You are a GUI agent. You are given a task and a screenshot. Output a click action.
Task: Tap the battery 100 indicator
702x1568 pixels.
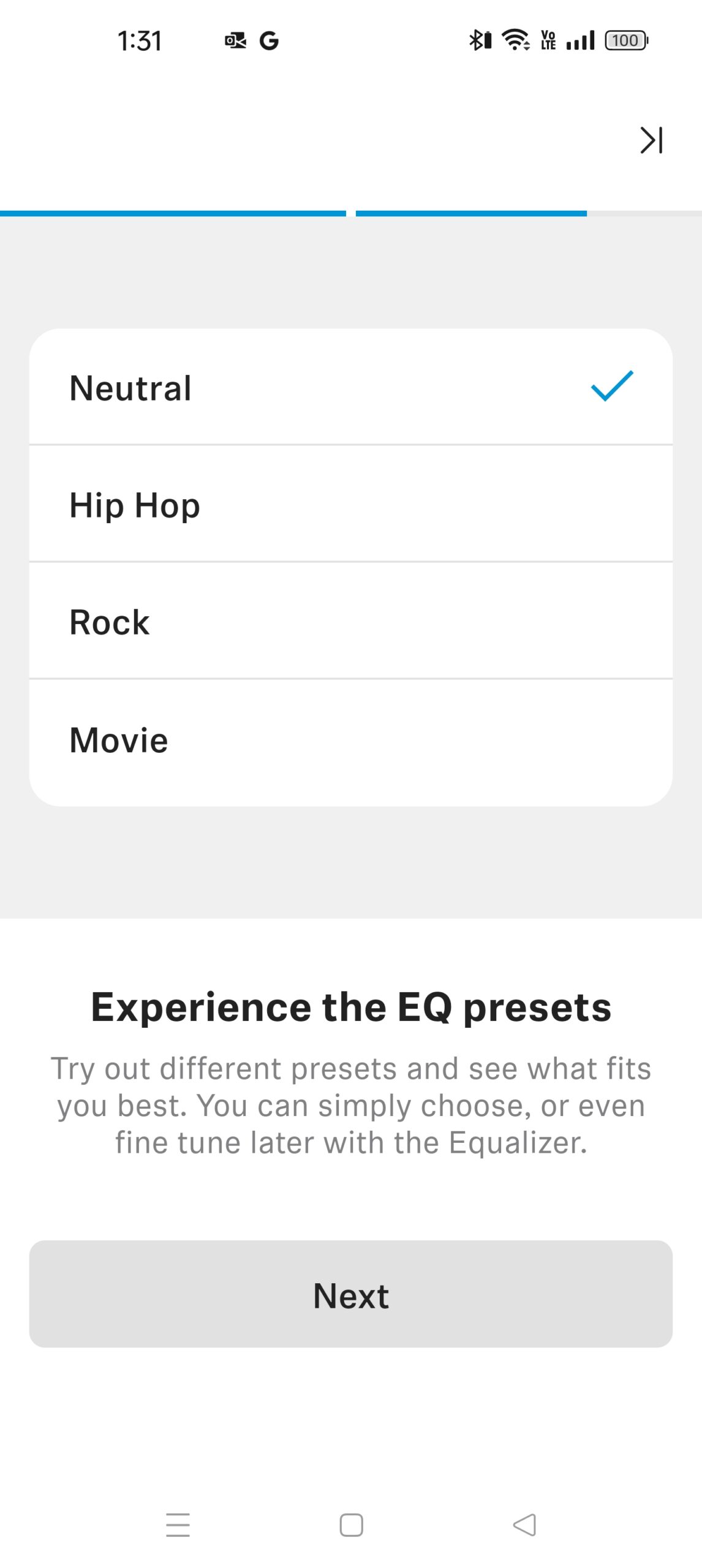(626, 40)
